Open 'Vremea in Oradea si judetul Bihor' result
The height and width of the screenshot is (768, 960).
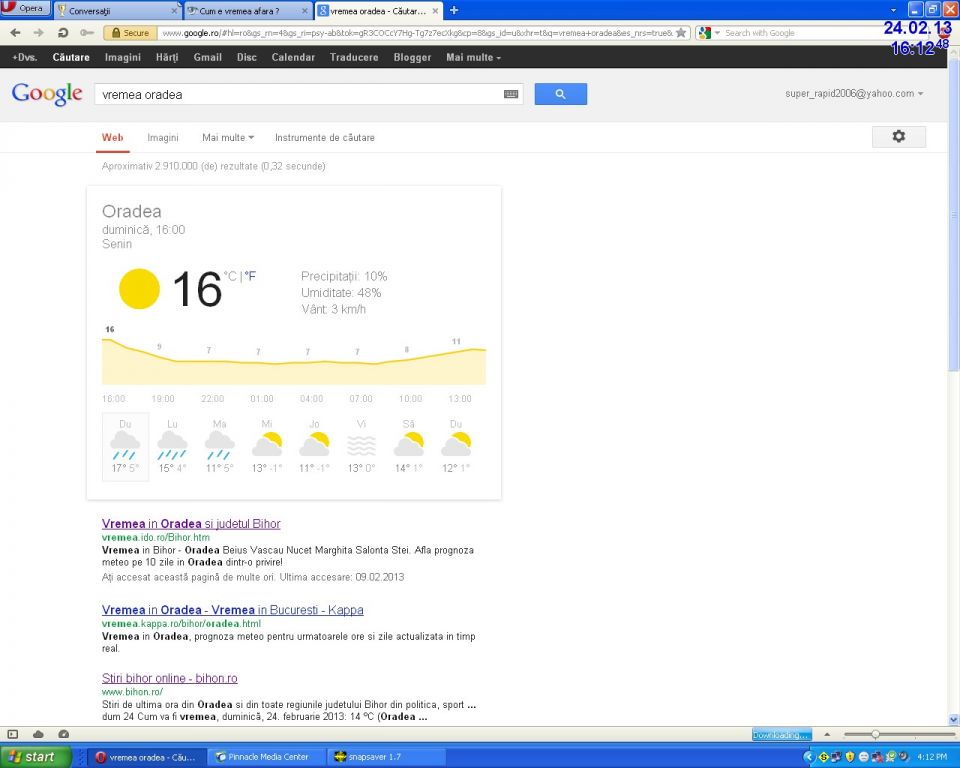click(x=191, y=524)
